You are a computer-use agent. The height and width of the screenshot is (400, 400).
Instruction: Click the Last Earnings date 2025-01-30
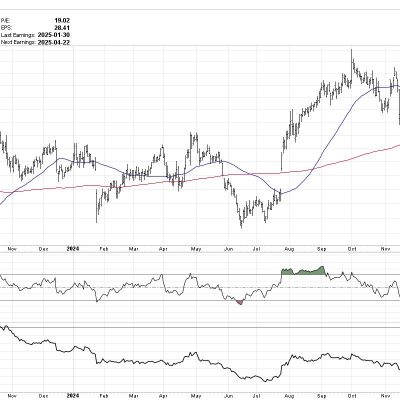(x=54, y=35)
